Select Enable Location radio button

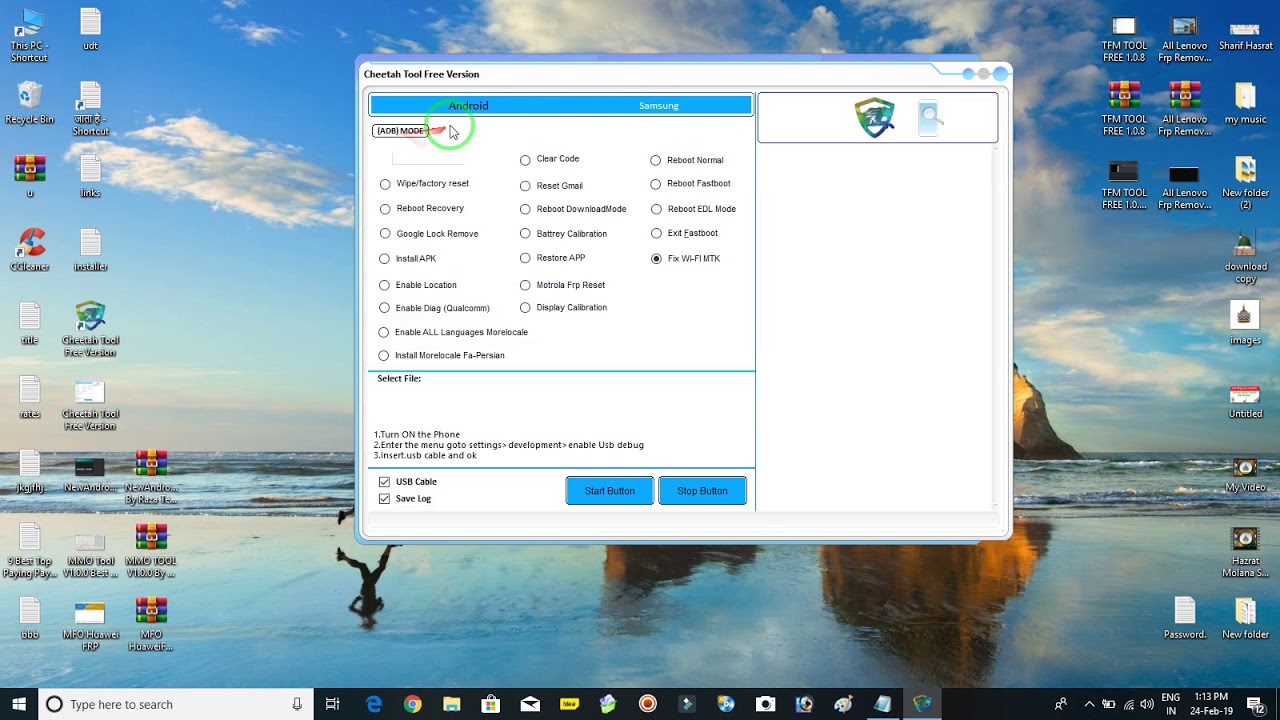[x=384, y=285]
